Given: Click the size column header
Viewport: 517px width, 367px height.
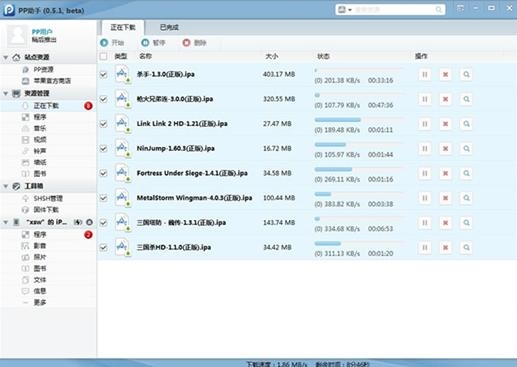Looking at the screenshot, I should [271, 56].
